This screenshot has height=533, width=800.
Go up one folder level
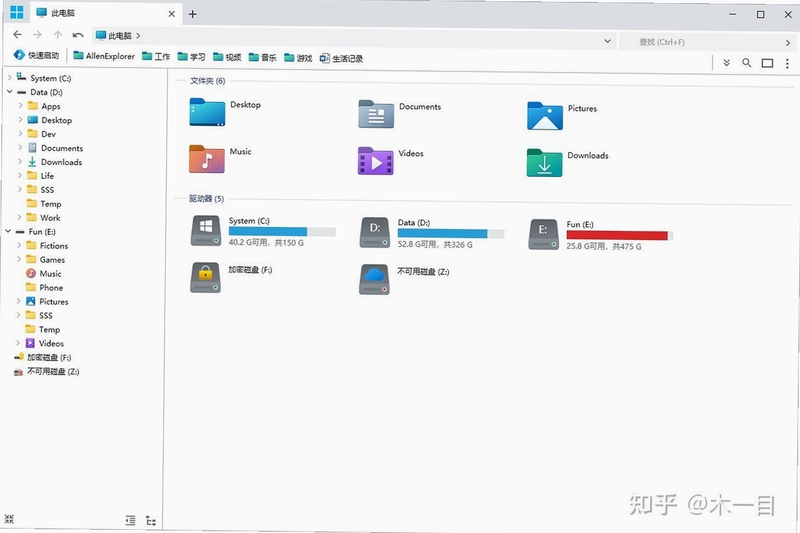coord(58,35)
